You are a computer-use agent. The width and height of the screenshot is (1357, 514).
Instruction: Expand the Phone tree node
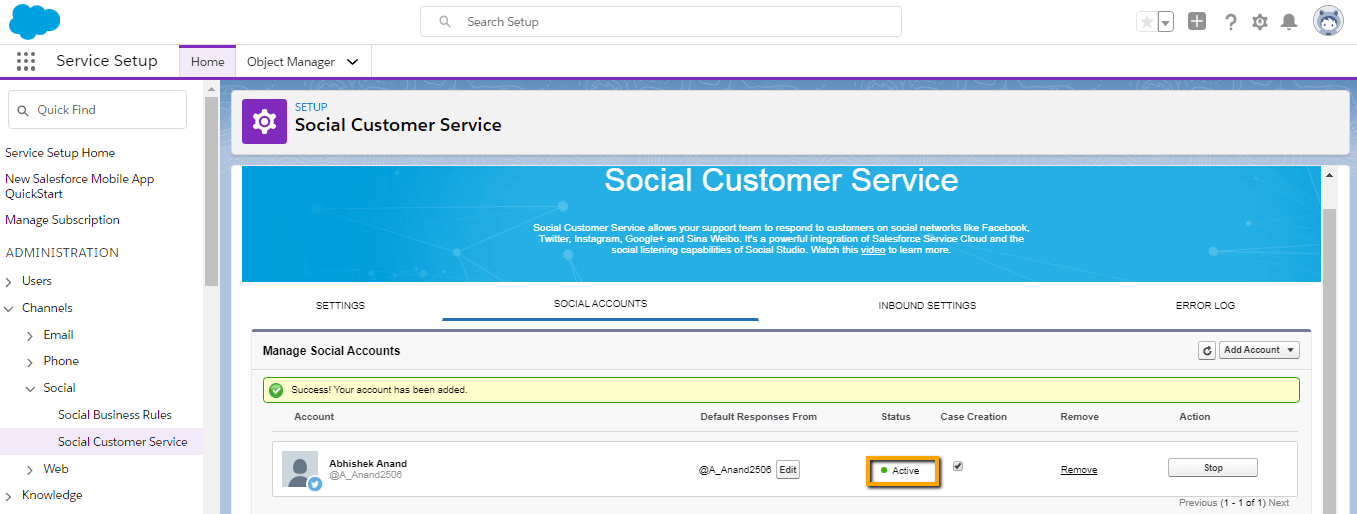(30, 362)
